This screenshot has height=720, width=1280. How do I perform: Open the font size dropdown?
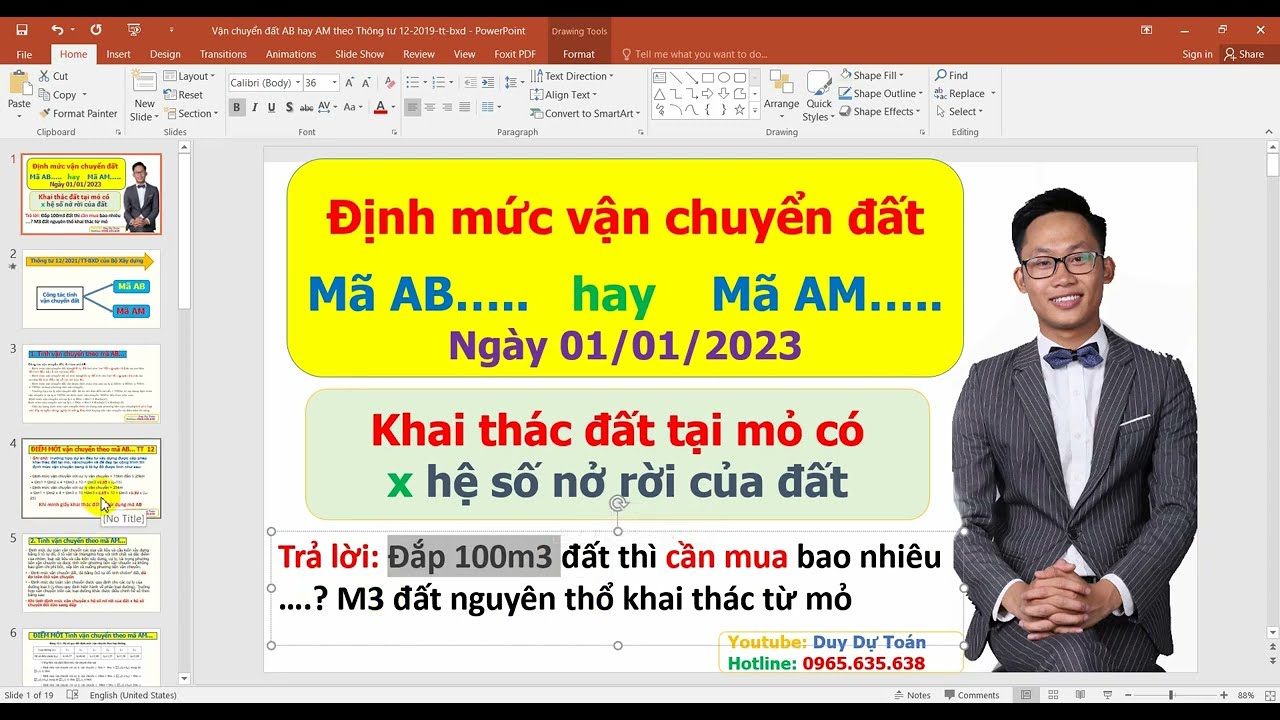pyautogui.click(x=336, y=83)
